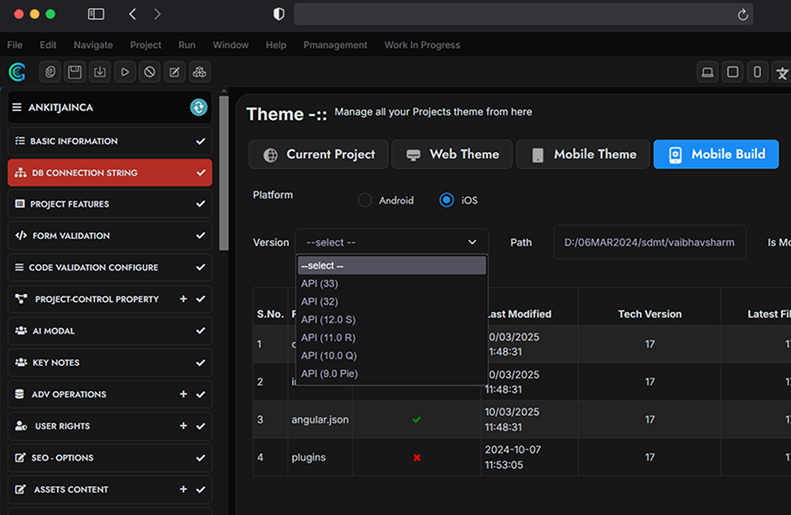The height and width of the screenshot is (515, 791).
Task: Click the copy documents toolbar icon
Action: click(50, 72)
